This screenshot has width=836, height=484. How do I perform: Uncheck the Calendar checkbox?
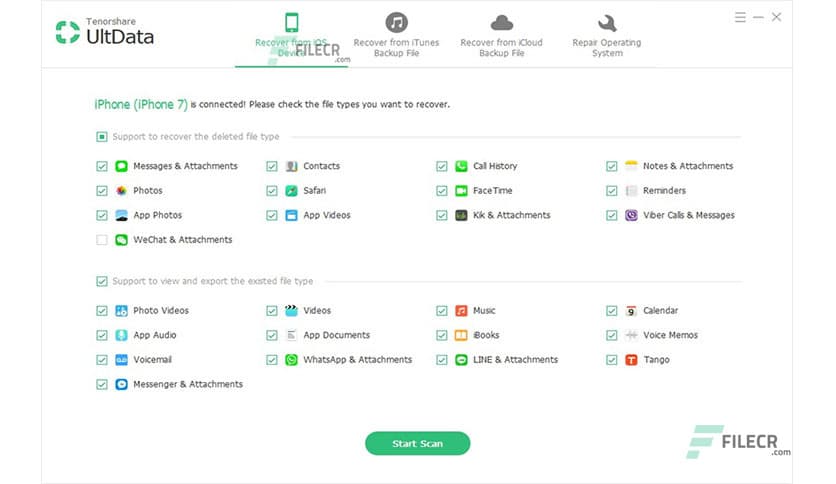[x=612, y=311]
